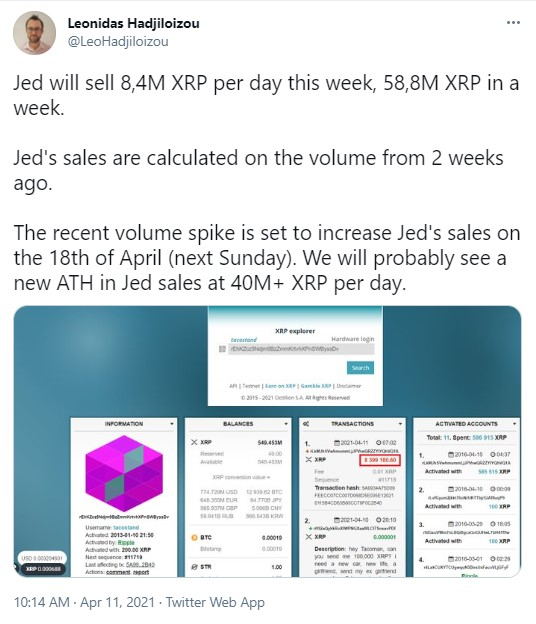Open the Hardware login link
The width and height of the screenshot is (536, 624).
353,339
